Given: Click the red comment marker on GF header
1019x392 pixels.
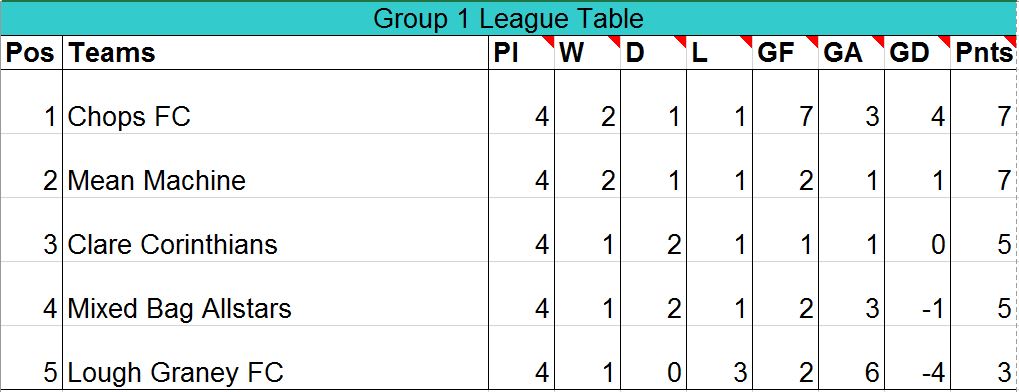Looking at the screenshot, I should [x=812, y=41].
